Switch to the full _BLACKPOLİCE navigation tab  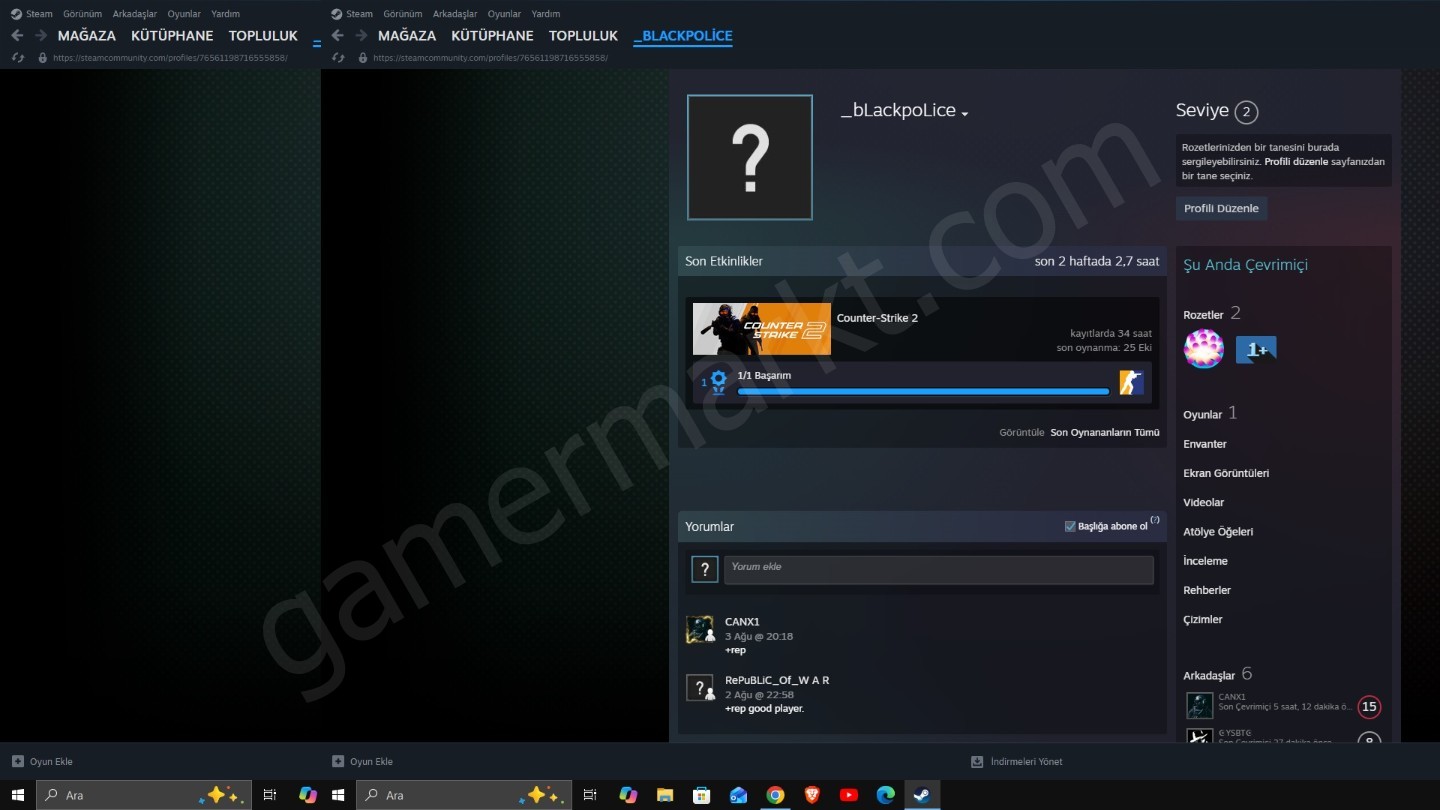(x=683, y=36)
